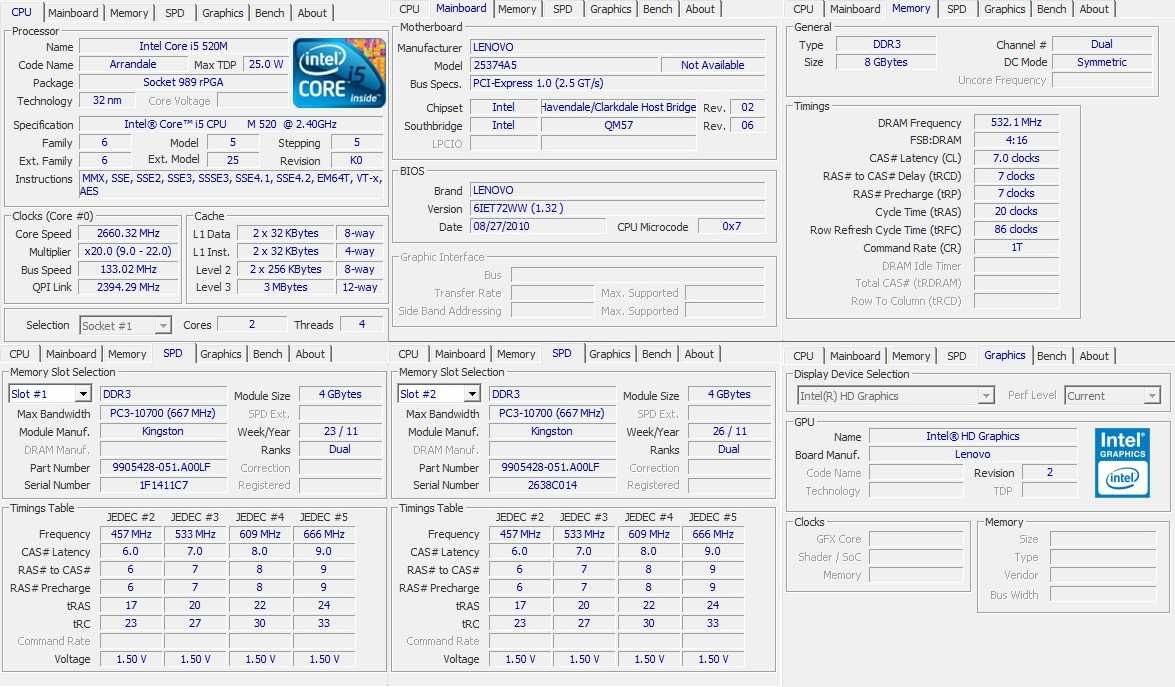Click Core Speed value 2660.32 MHz
The height and width of the screenshot is (687, 1175).
point(128,234)
